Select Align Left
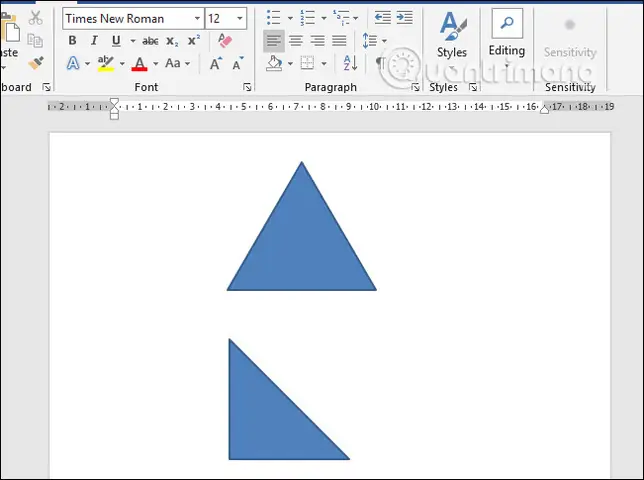The width and height of the screenshot is (644, 480). pyautogui.click(x=274, y=41)
